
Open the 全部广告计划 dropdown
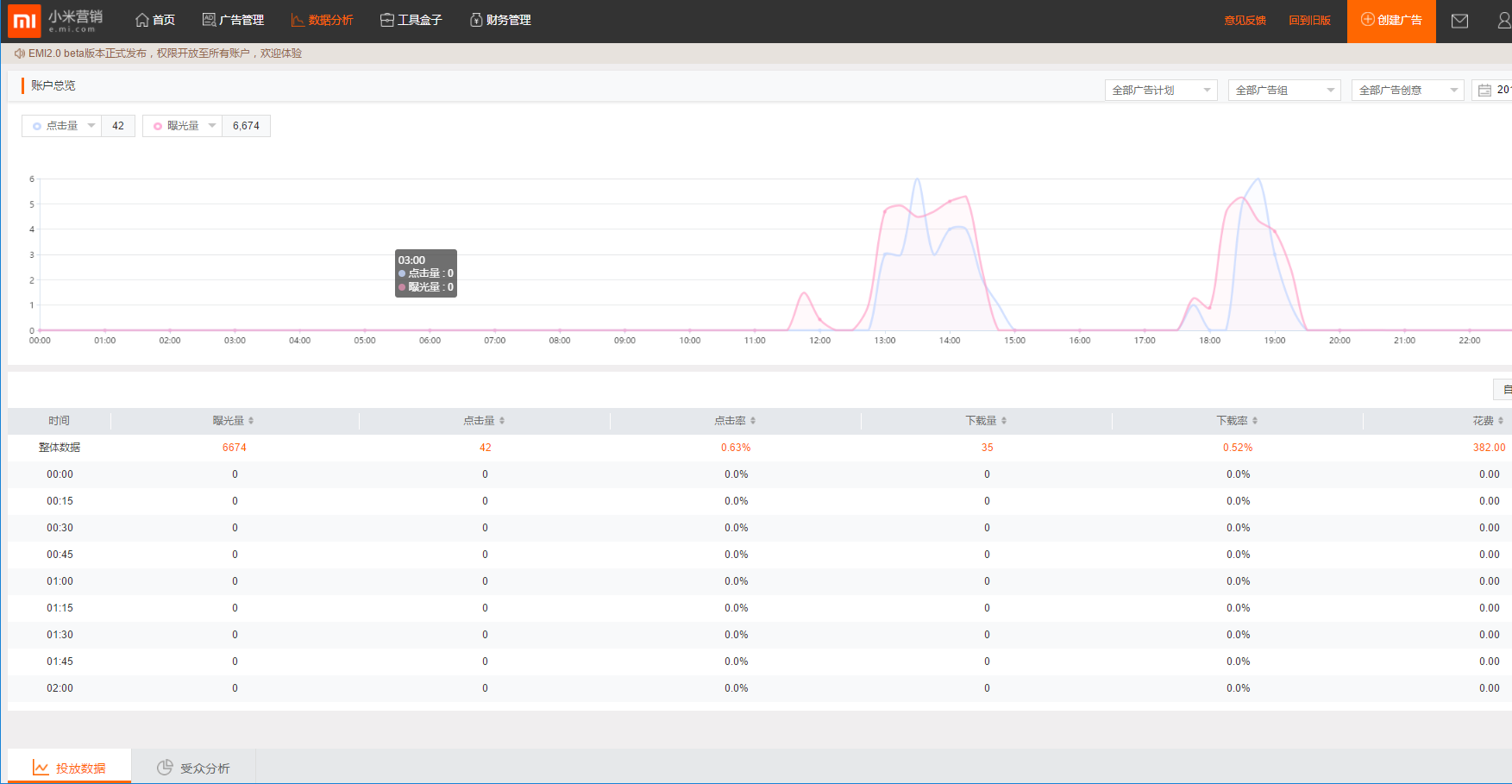coord(1160,91)
